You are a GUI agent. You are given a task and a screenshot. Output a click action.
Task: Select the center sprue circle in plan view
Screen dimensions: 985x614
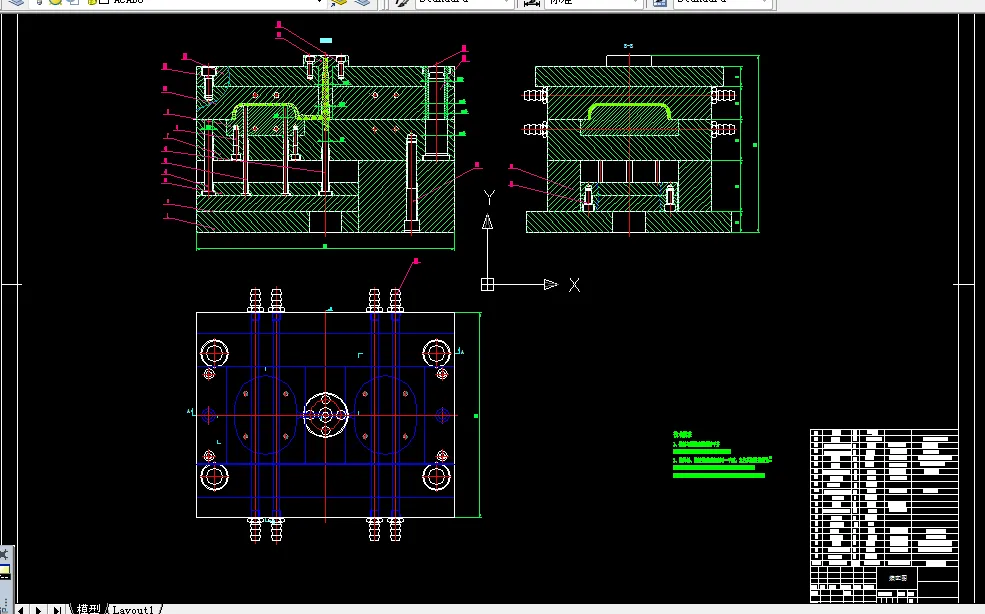(x=325, y=414)
